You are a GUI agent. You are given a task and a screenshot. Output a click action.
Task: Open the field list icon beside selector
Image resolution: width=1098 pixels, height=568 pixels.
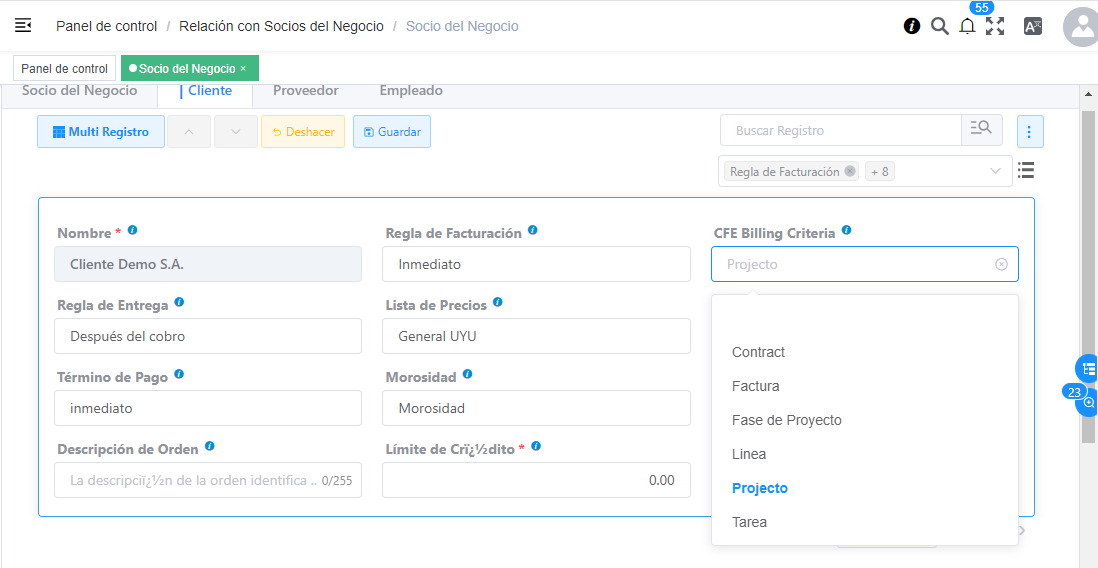point(1026,170)
